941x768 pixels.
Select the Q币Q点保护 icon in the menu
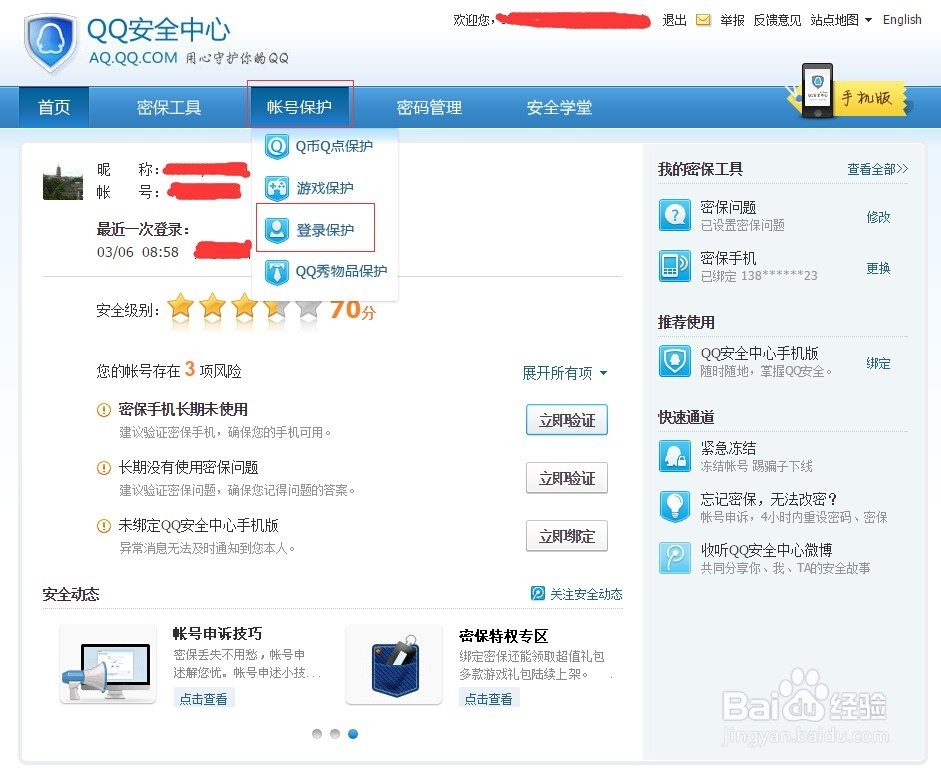[x=277, y=146]
